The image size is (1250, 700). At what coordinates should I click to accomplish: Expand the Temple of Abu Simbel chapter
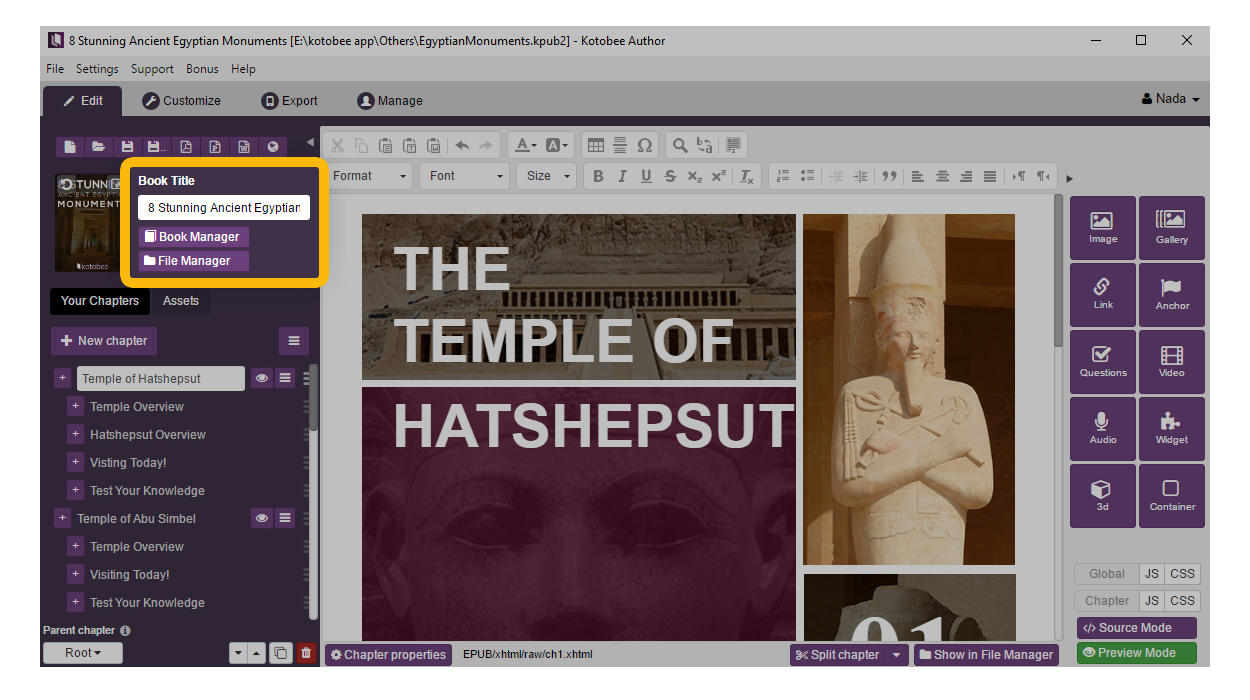click(x=62, y=518)
